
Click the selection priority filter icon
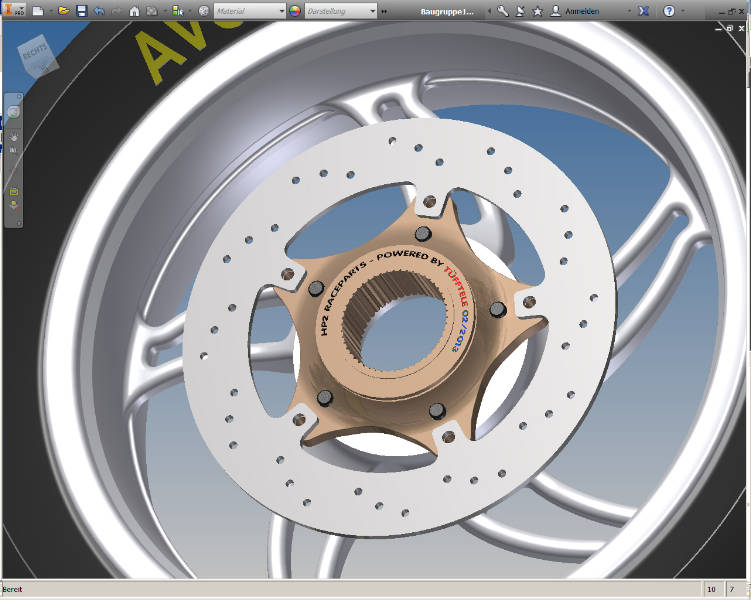(x=177, y=11)
